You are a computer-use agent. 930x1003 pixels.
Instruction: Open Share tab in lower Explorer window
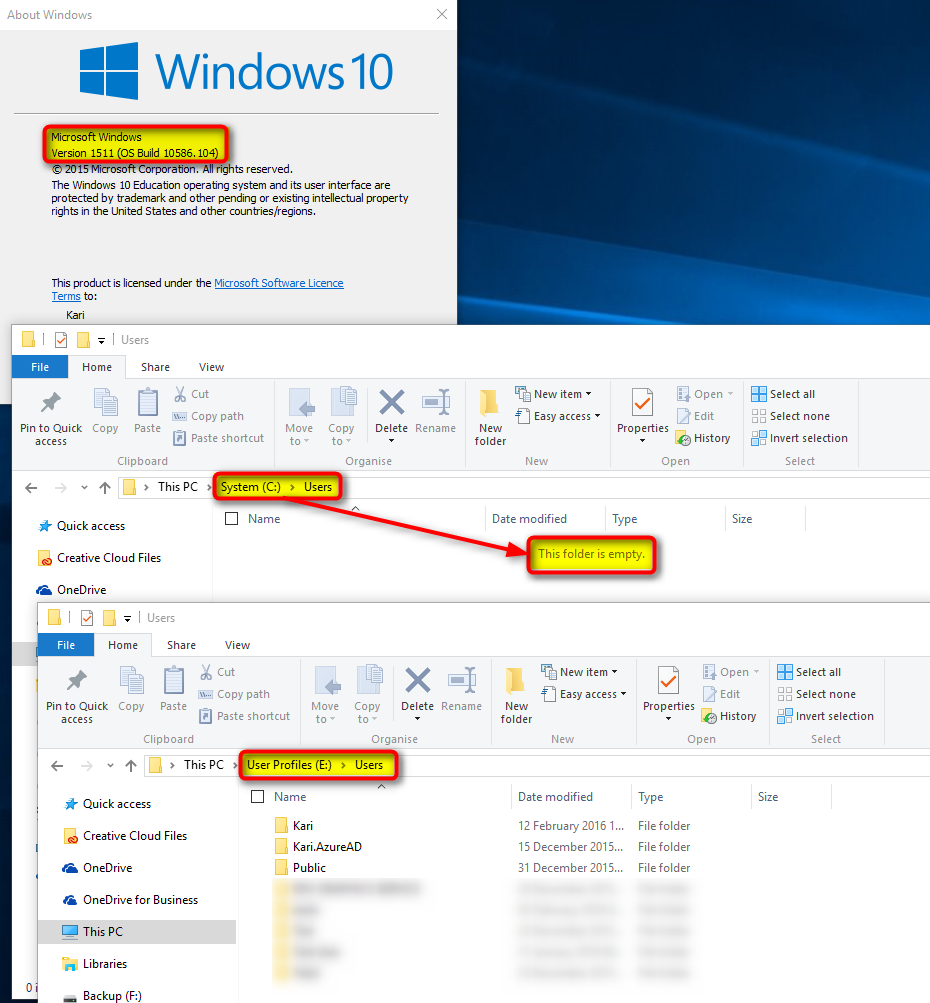point(181,645)
